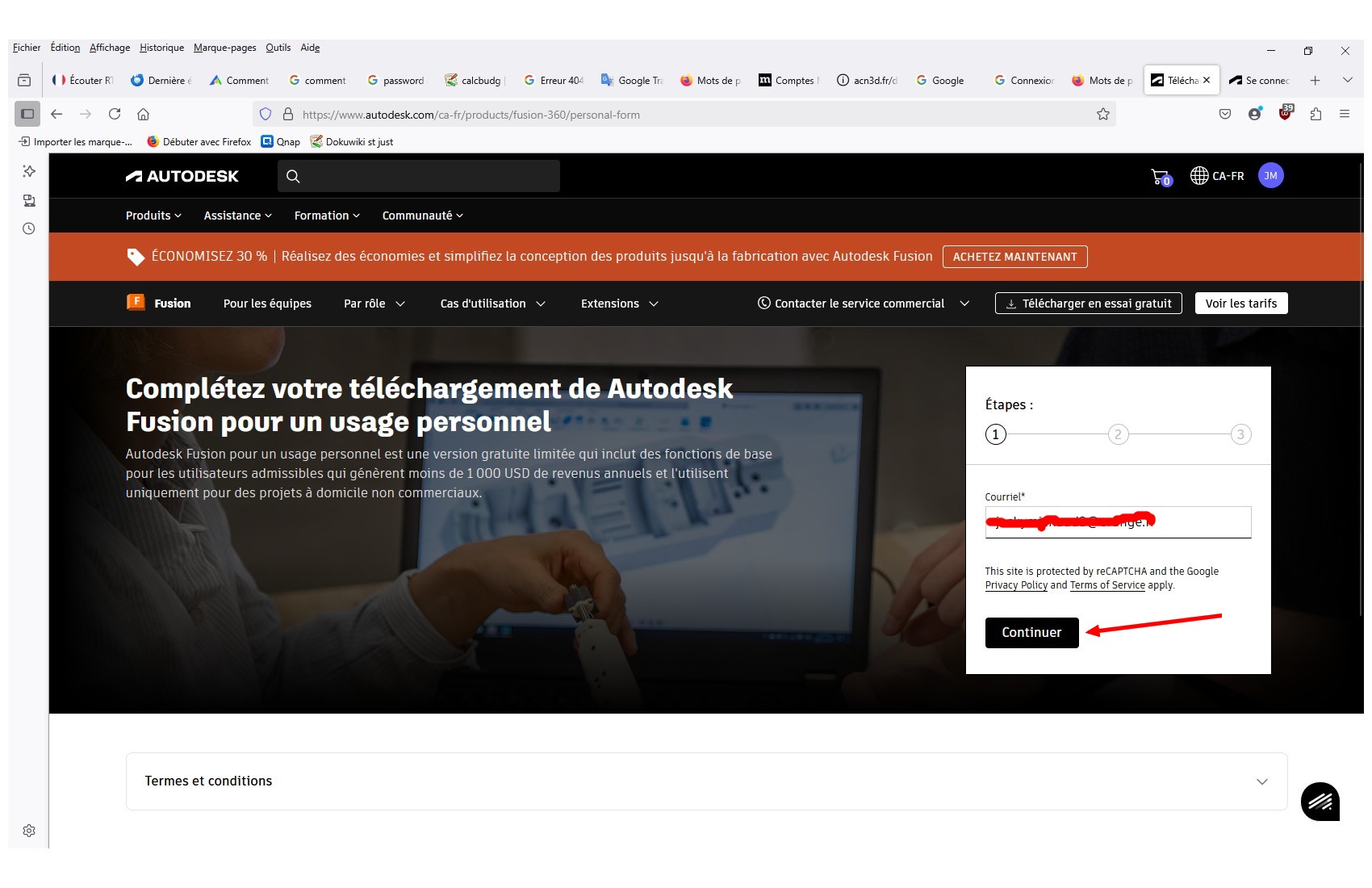Expand the Par rôle dropdown
Screen dimensions: 1372x888
point(374,304)
